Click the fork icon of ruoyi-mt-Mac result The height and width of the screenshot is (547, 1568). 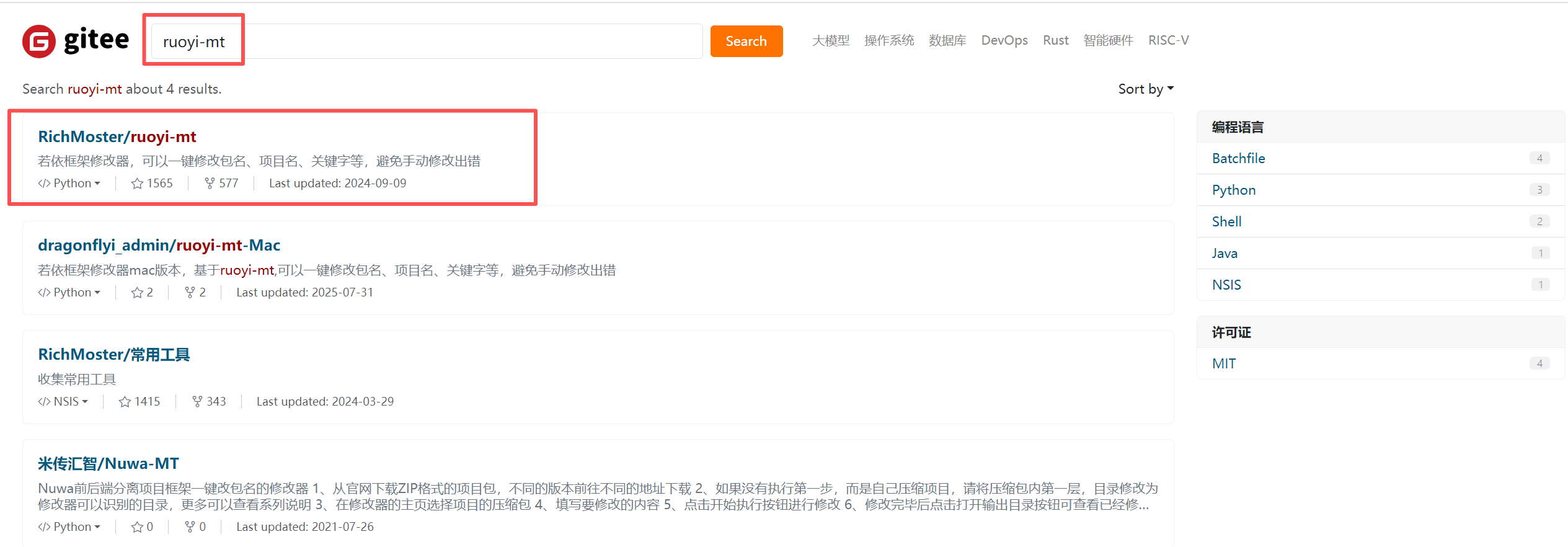190,292
